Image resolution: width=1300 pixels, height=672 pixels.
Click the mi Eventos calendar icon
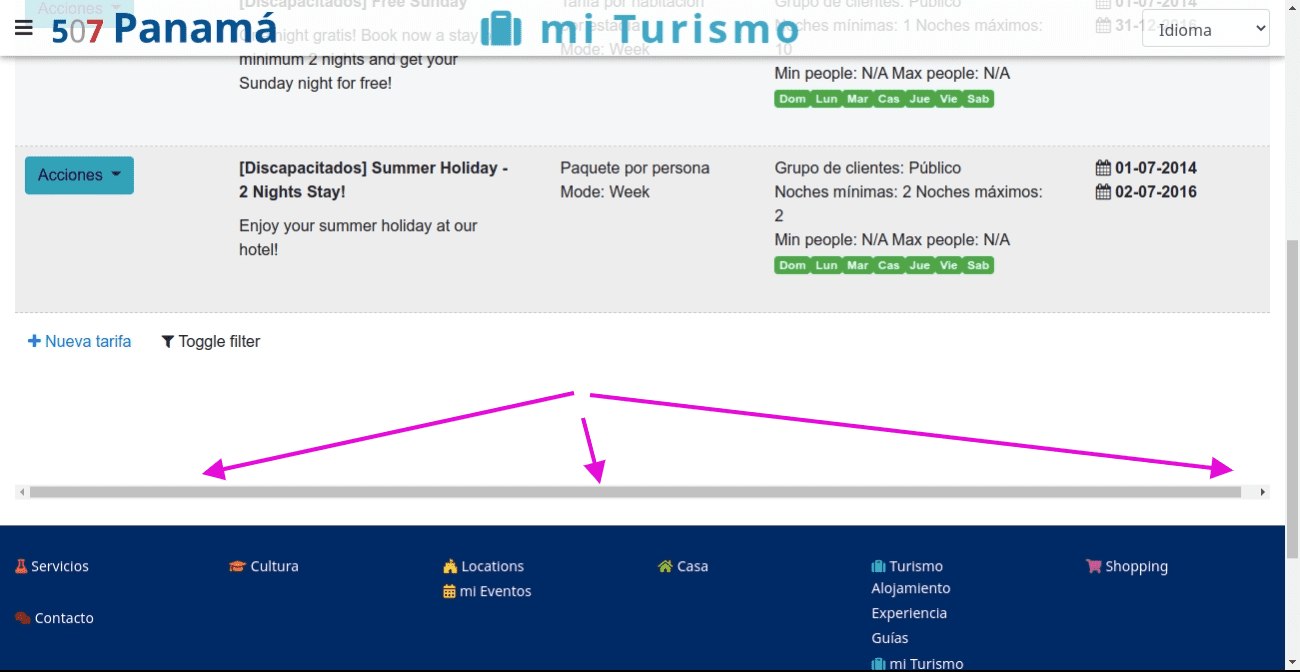pos(450,591)
